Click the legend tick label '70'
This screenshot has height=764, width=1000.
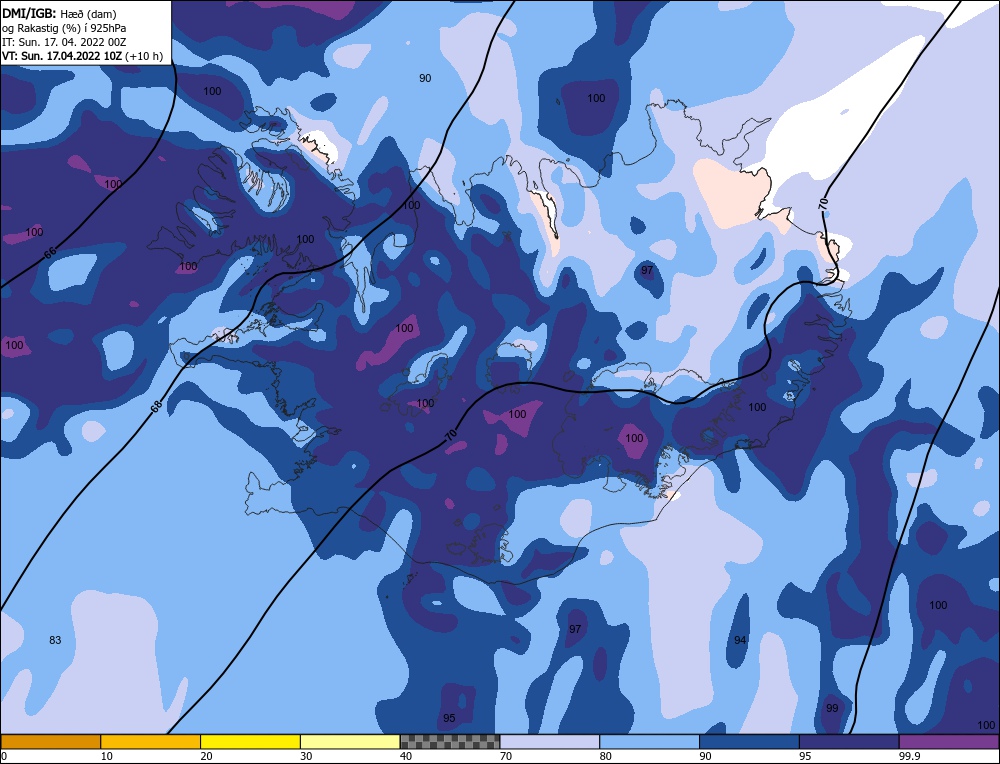point(506,756)
